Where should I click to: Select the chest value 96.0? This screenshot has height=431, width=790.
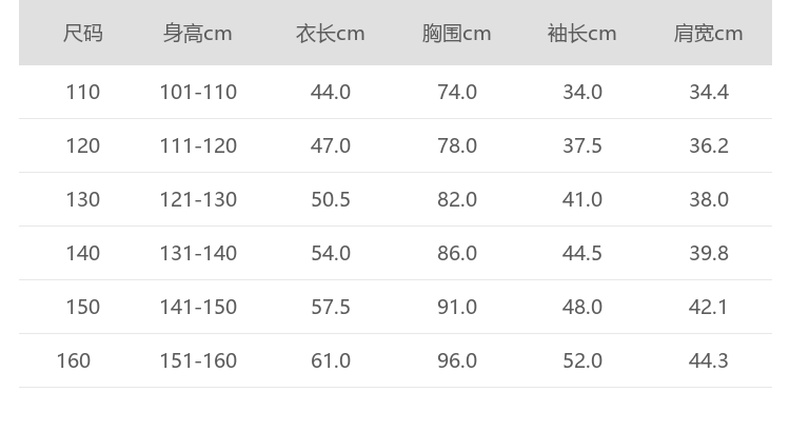click(457, 360)
